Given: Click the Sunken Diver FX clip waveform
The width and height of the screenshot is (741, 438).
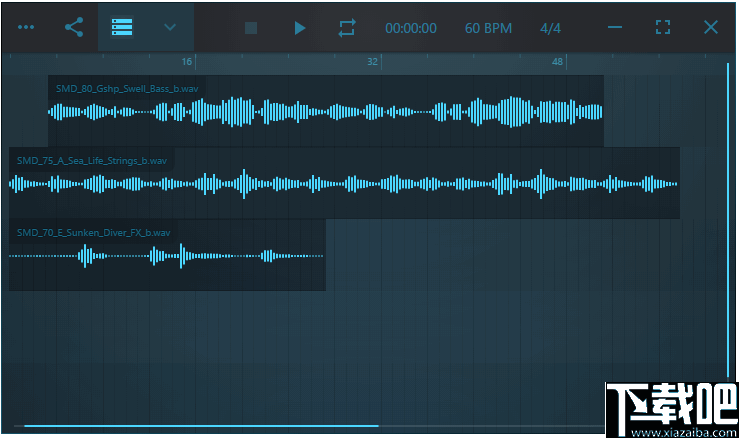Looking at the screenshot, I should pyautogui.click(x=166, y=256).
